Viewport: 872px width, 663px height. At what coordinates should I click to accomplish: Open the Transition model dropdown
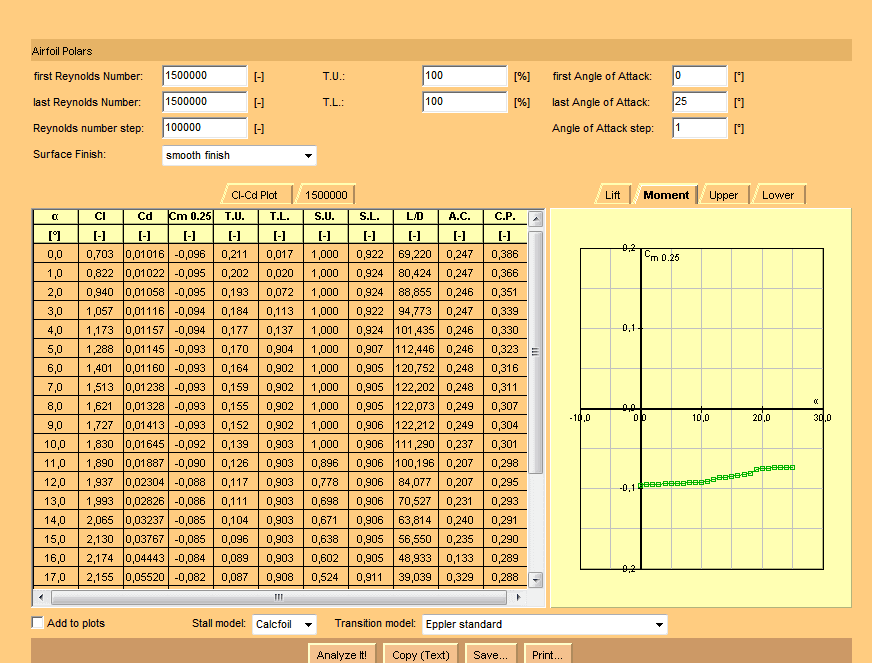544,624
